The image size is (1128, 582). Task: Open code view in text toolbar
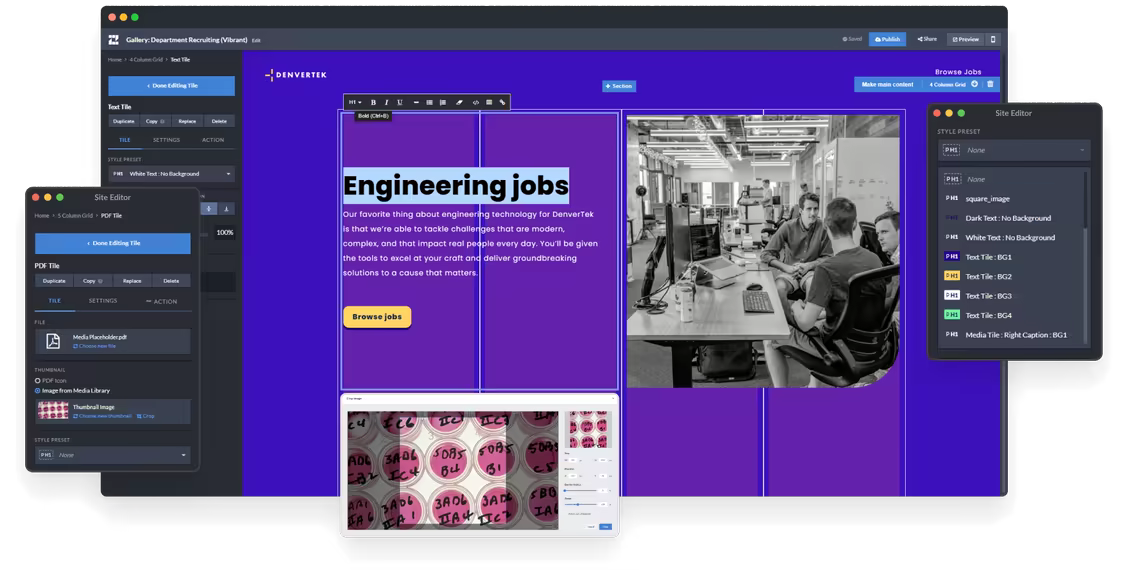(x=476, y=102)
